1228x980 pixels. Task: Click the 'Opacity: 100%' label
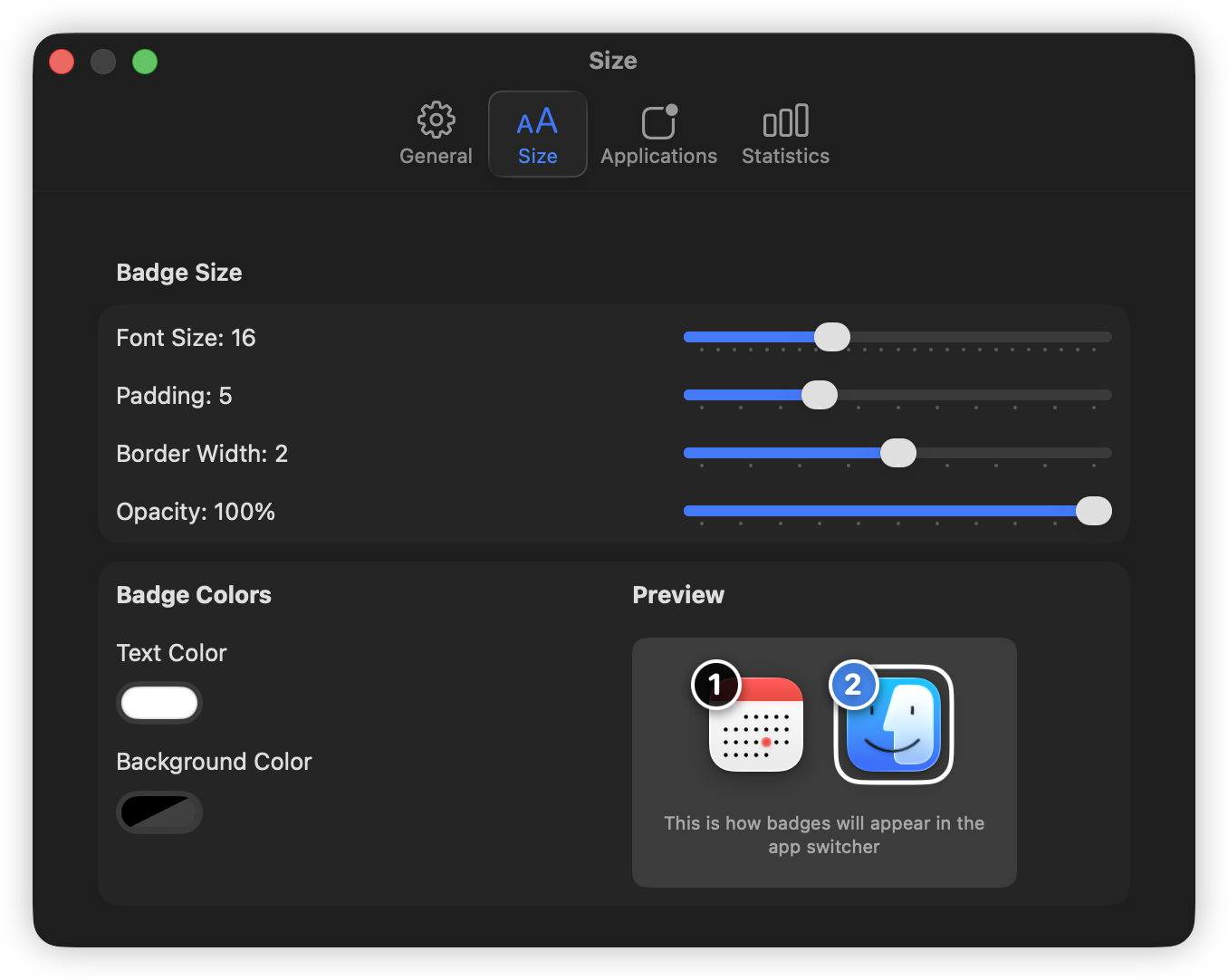pos(196,512)
